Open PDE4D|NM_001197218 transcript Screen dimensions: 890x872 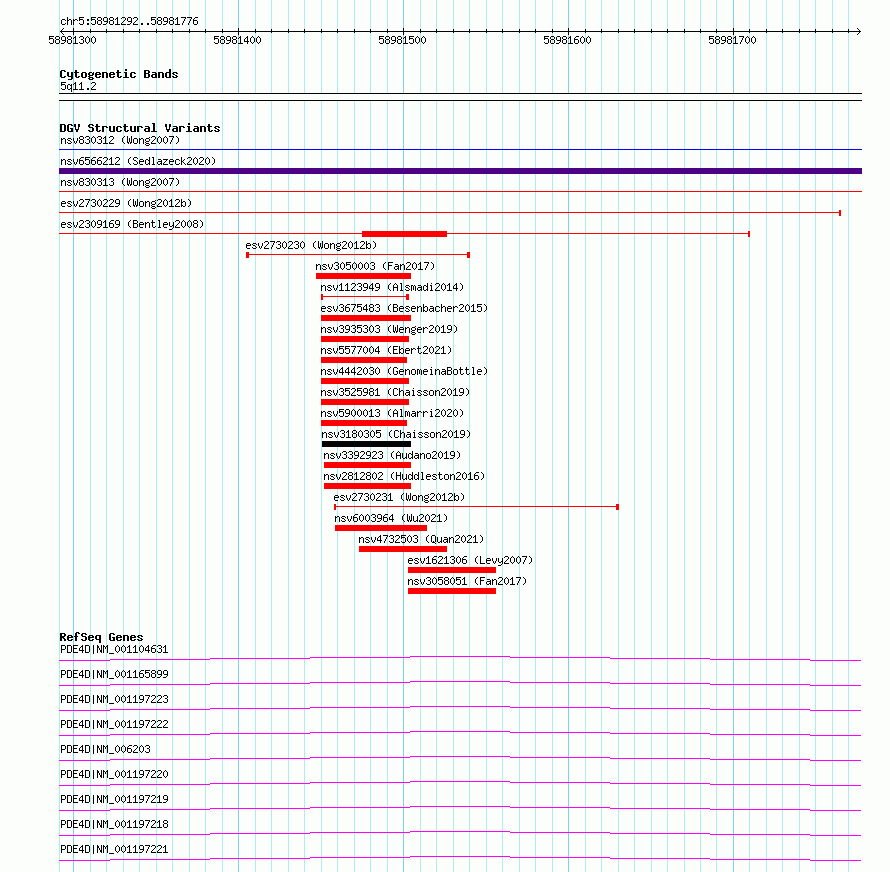(x=114, y=824)
